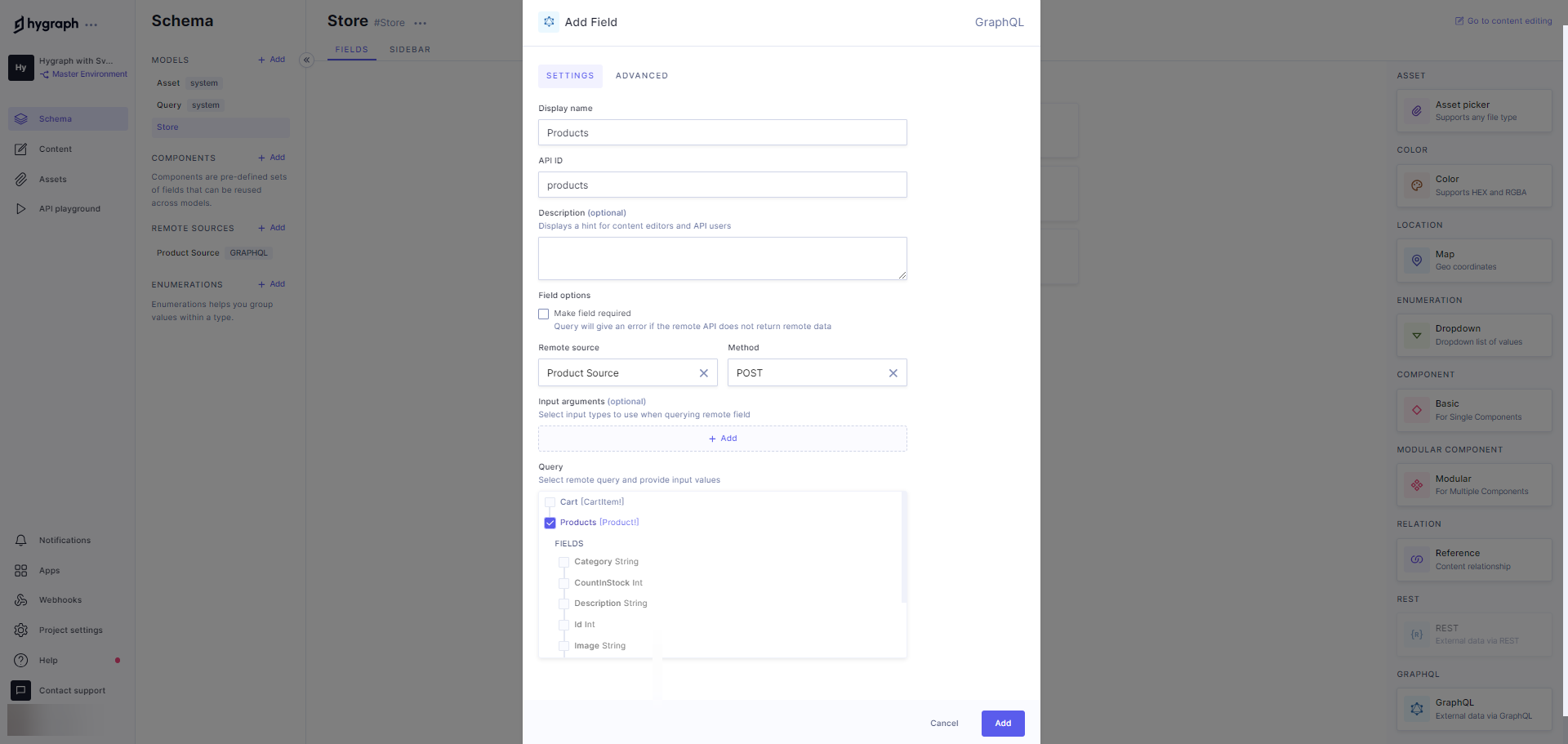Open the API playground icon

[21, 209]
